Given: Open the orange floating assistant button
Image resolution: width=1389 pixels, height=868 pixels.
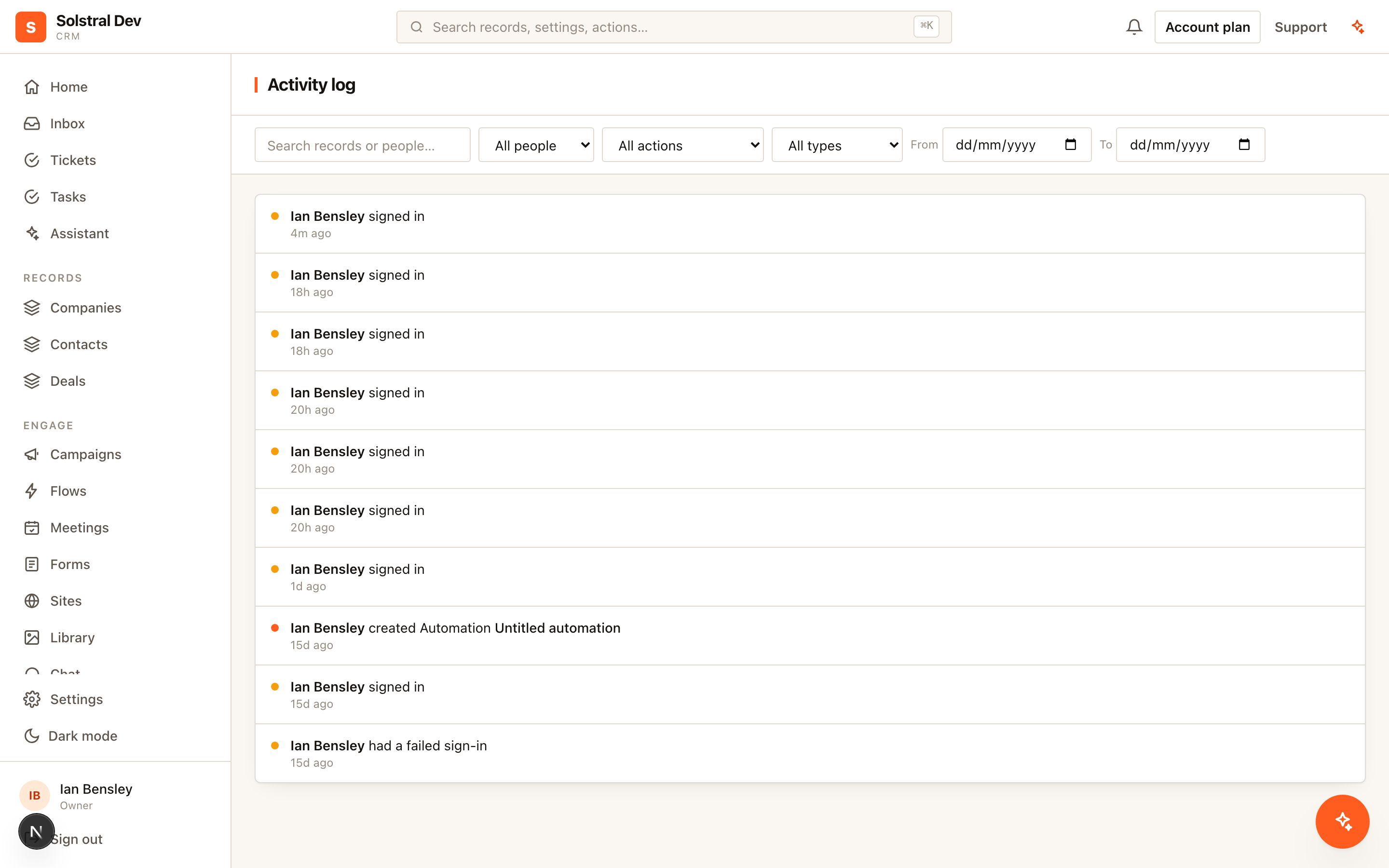Looking at the screenshot, I should coord(1342,822).
